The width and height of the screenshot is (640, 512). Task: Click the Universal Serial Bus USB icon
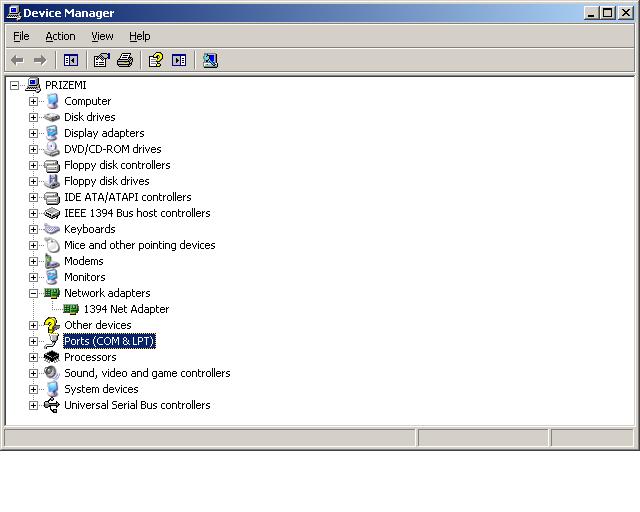tap(52, 405)
